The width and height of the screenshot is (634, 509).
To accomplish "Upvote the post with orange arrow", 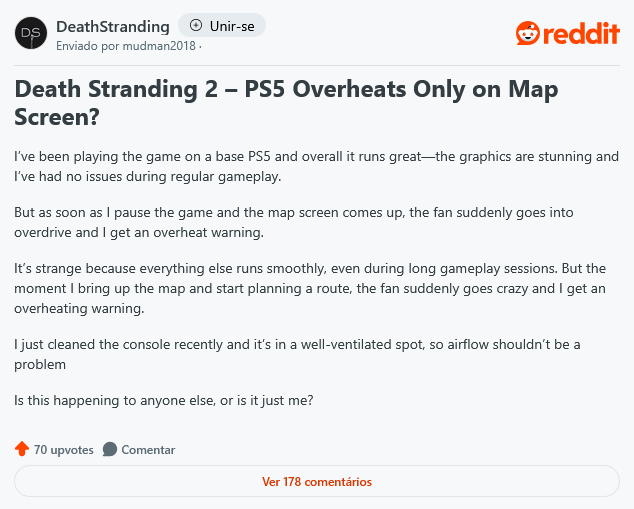I will [22, 449].
